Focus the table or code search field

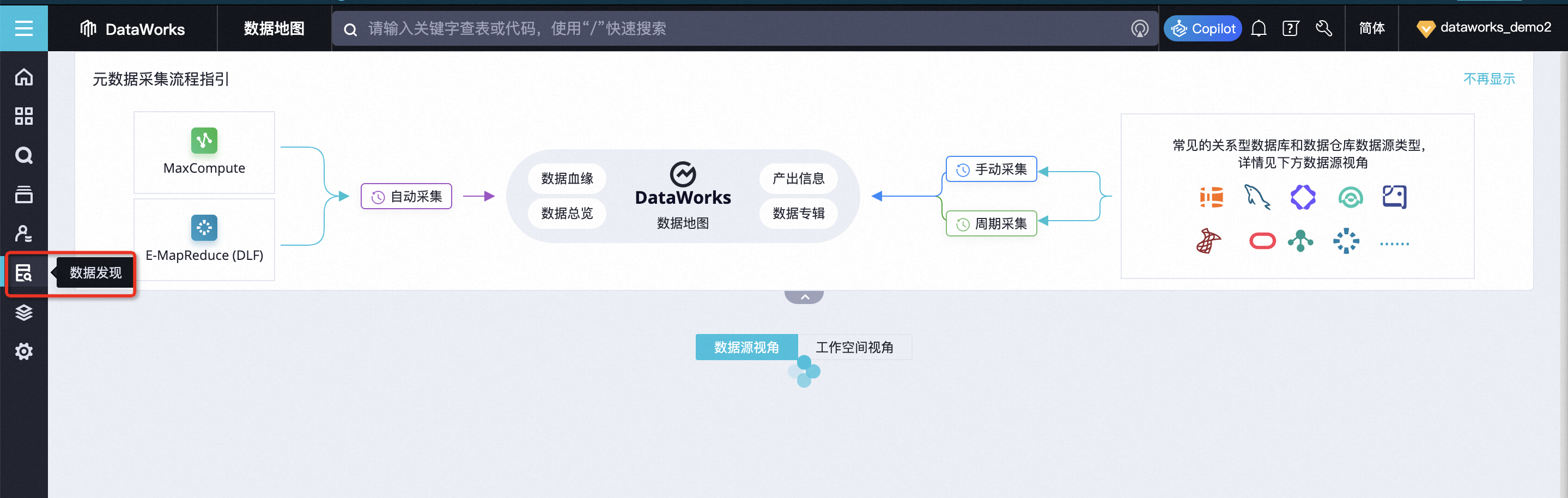click(745, 29)
